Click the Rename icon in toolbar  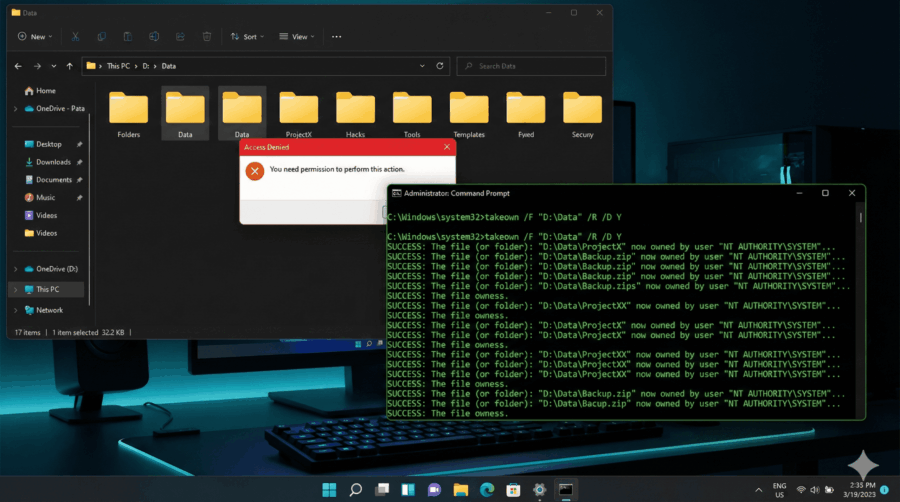(154, 37)
